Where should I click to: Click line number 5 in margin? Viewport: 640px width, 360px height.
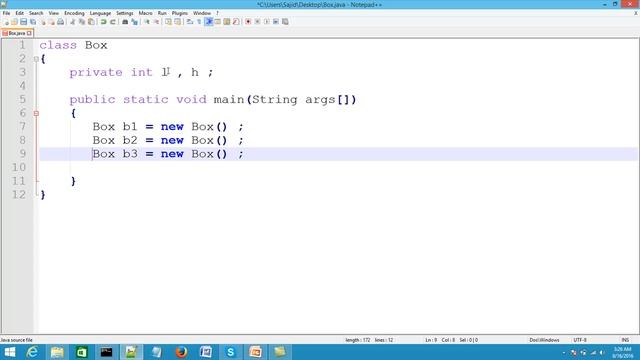point(22,99)
